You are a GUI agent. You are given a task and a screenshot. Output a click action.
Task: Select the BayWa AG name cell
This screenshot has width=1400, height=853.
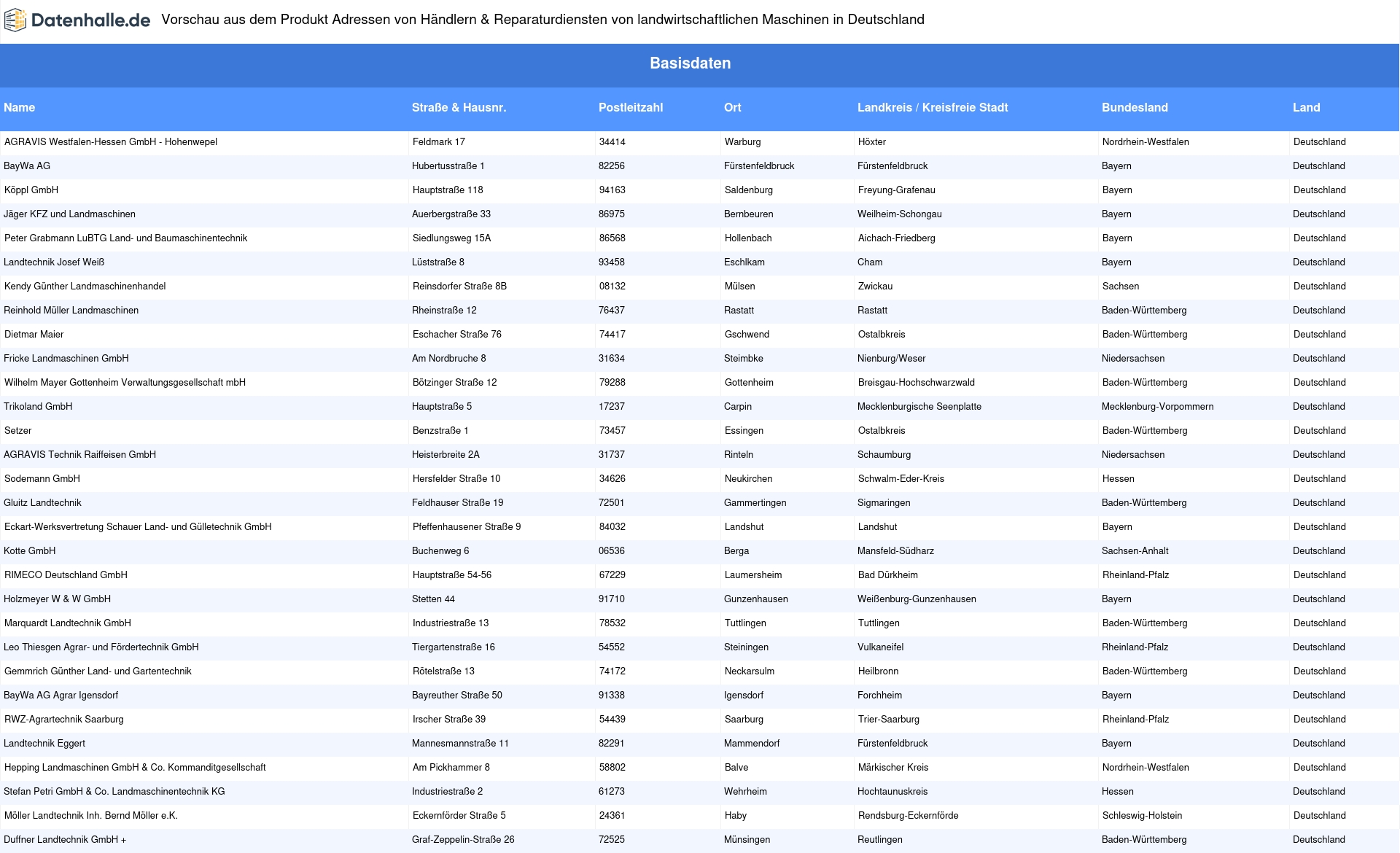click(27, 166)
